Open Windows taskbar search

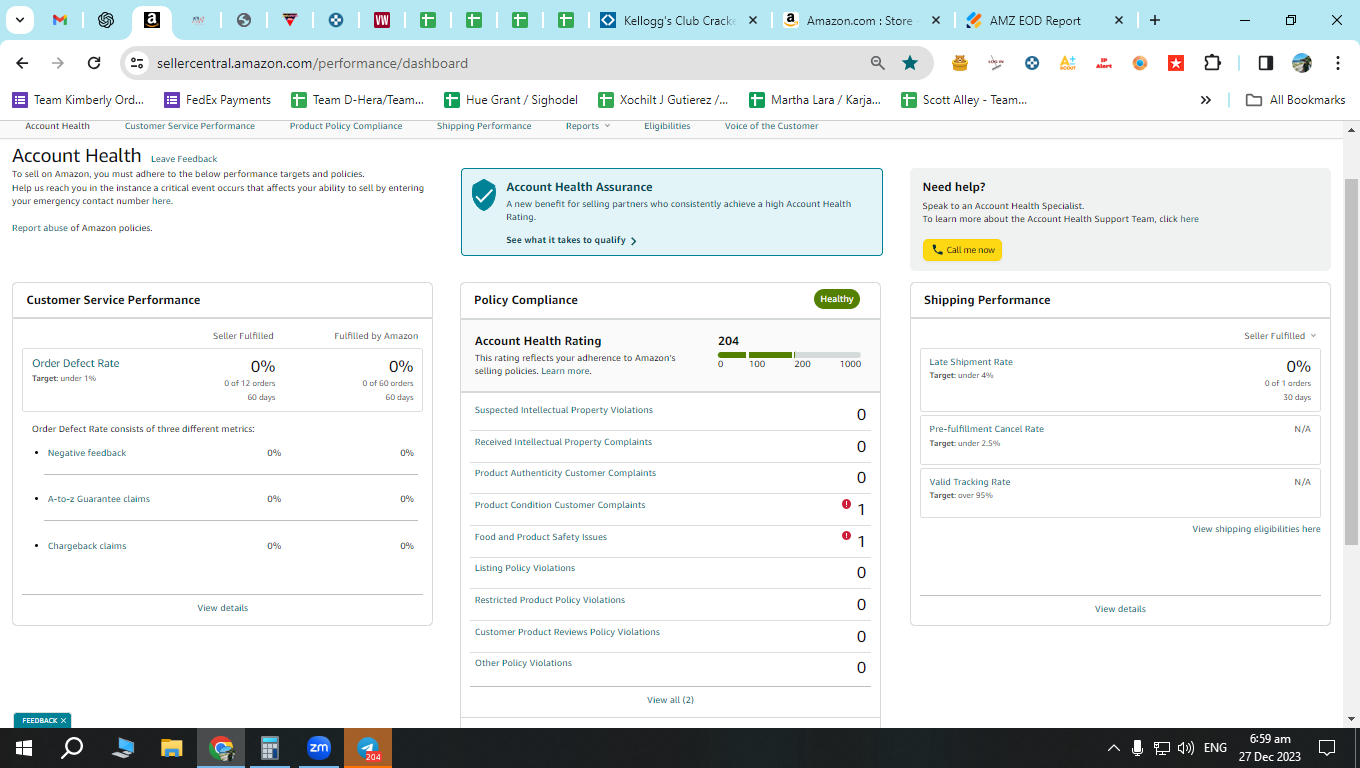coord(72,748)
